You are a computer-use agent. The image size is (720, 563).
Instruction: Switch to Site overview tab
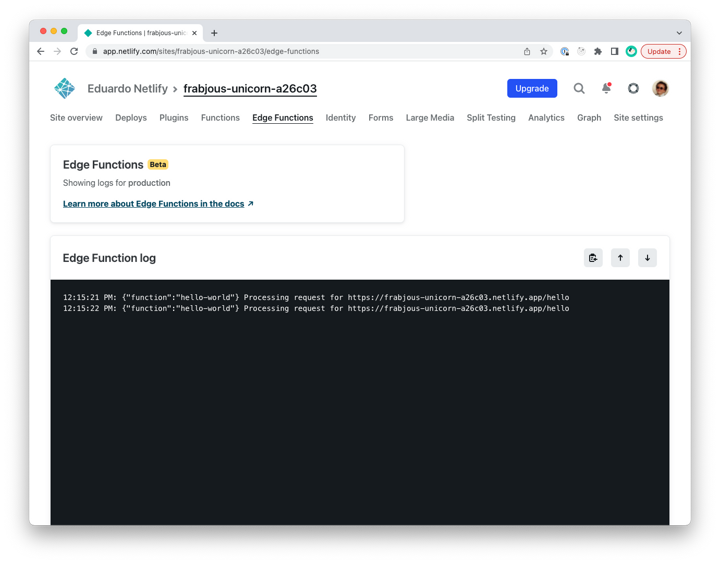[76, 118]
